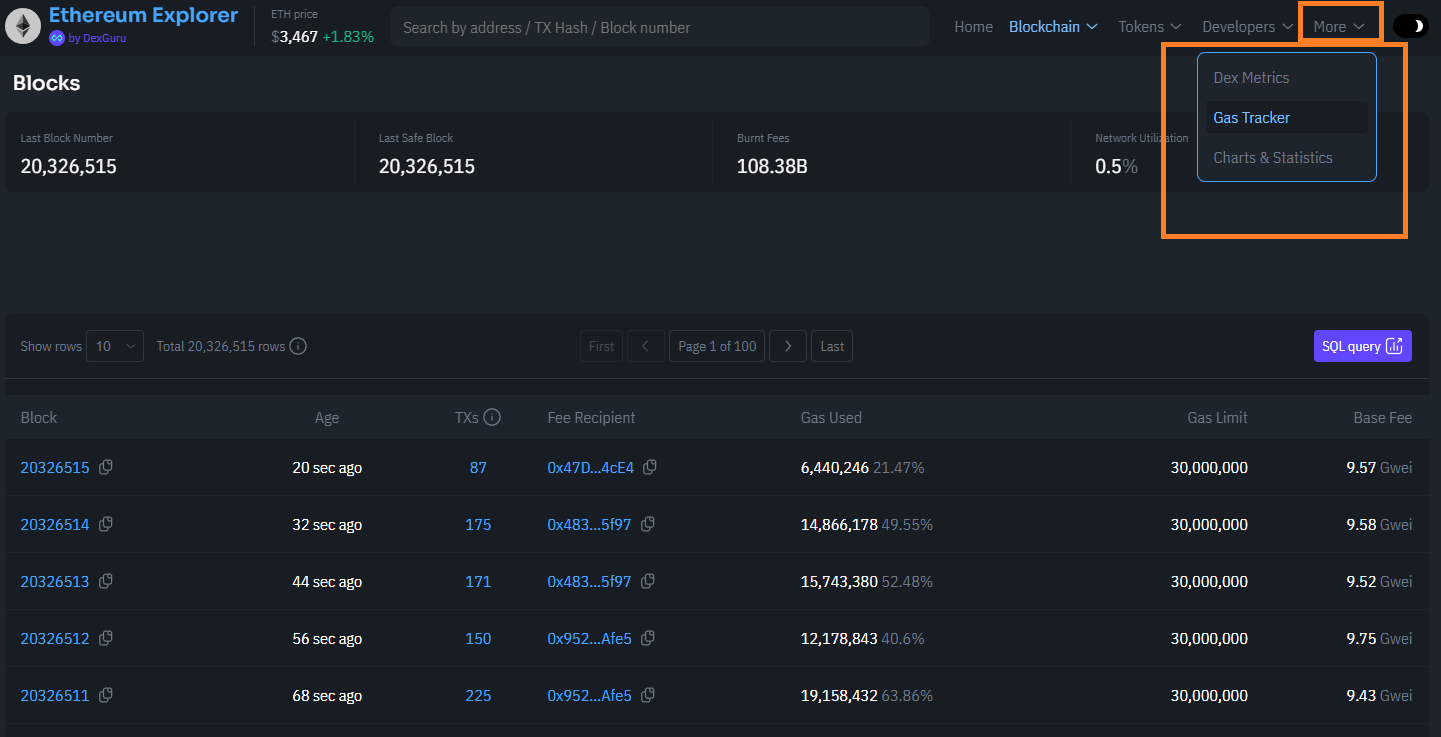This screenshot has height=737, width=1441.
Task: Click info icon beside total rows count
Action: [298, 346]
